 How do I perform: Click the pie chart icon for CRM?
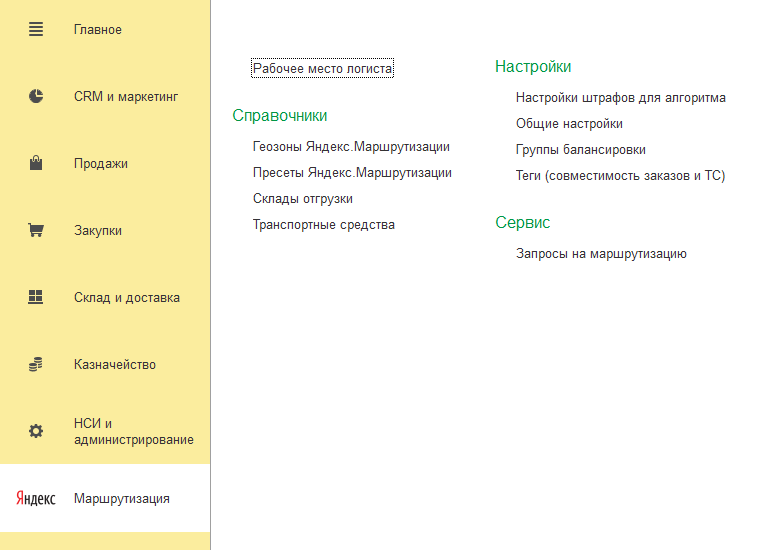[36, 97]
